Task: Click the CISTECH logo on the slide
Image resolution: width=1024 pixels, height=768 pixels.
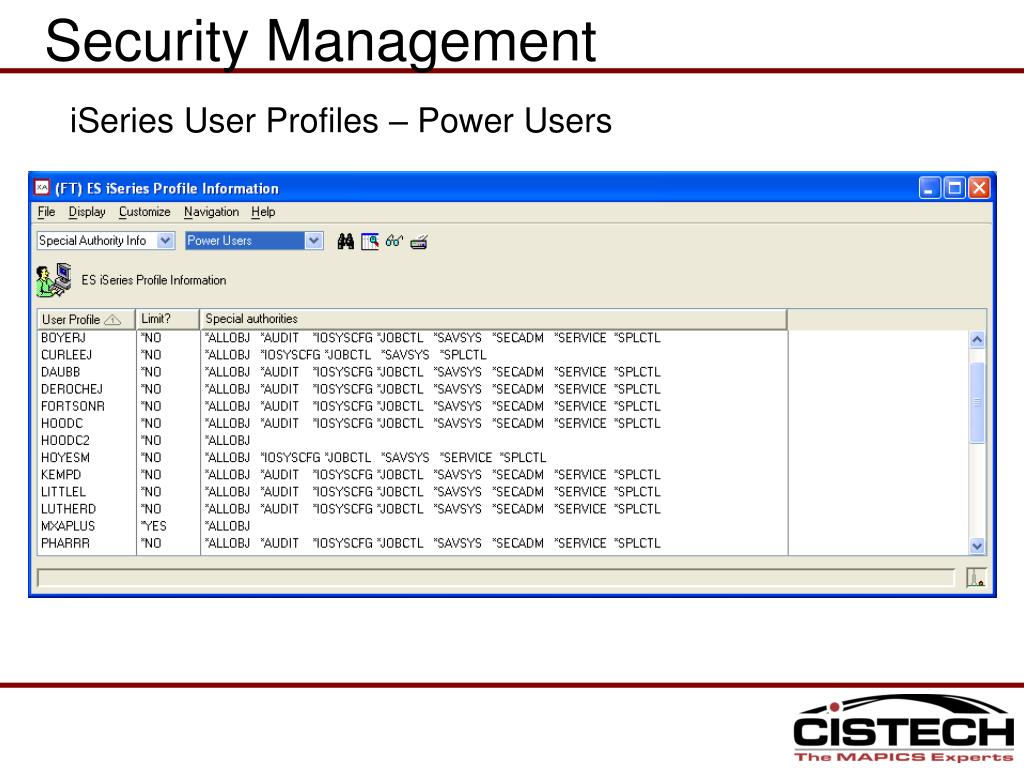Action: (904, 728)
